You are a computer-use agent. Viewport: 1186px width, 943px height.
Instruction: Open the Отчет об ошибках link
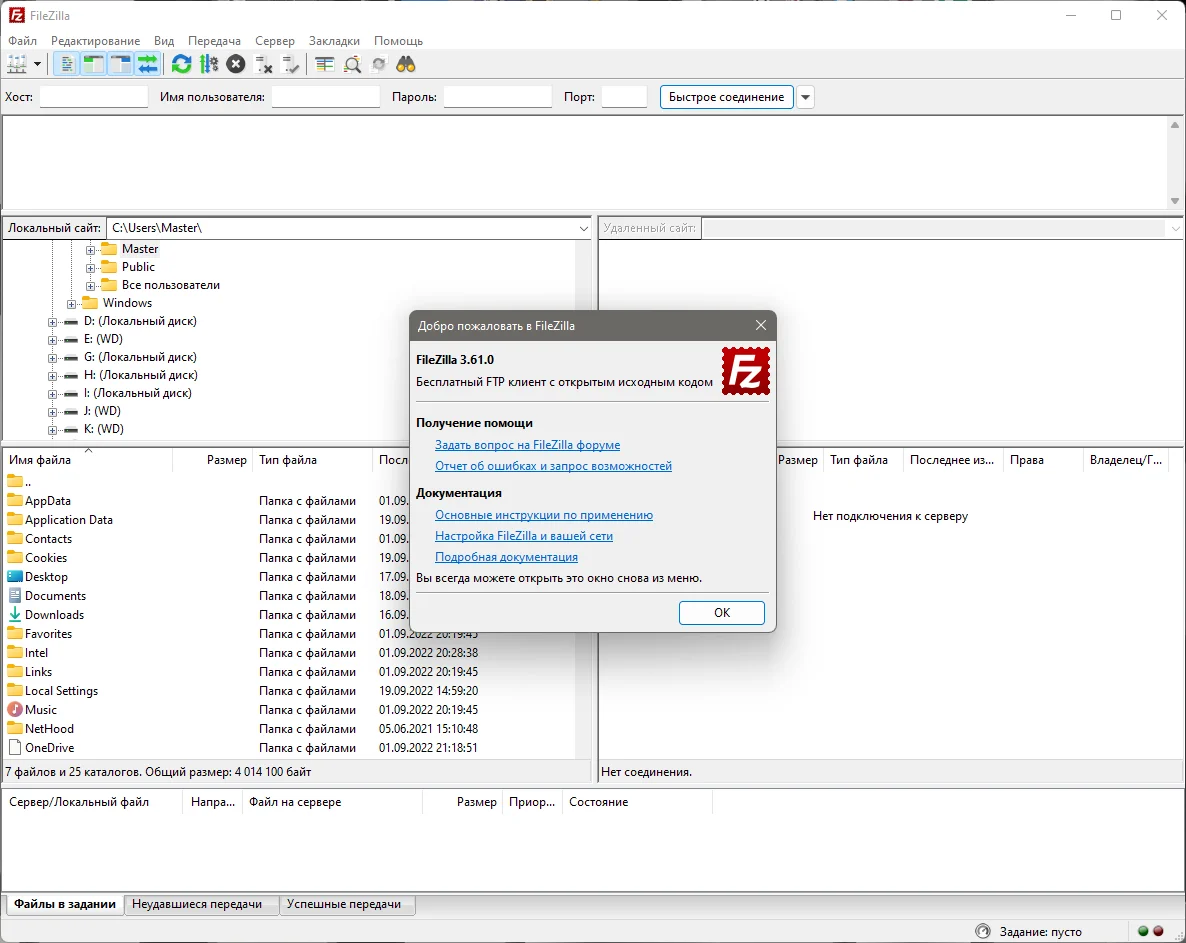[x=553, y=466]
